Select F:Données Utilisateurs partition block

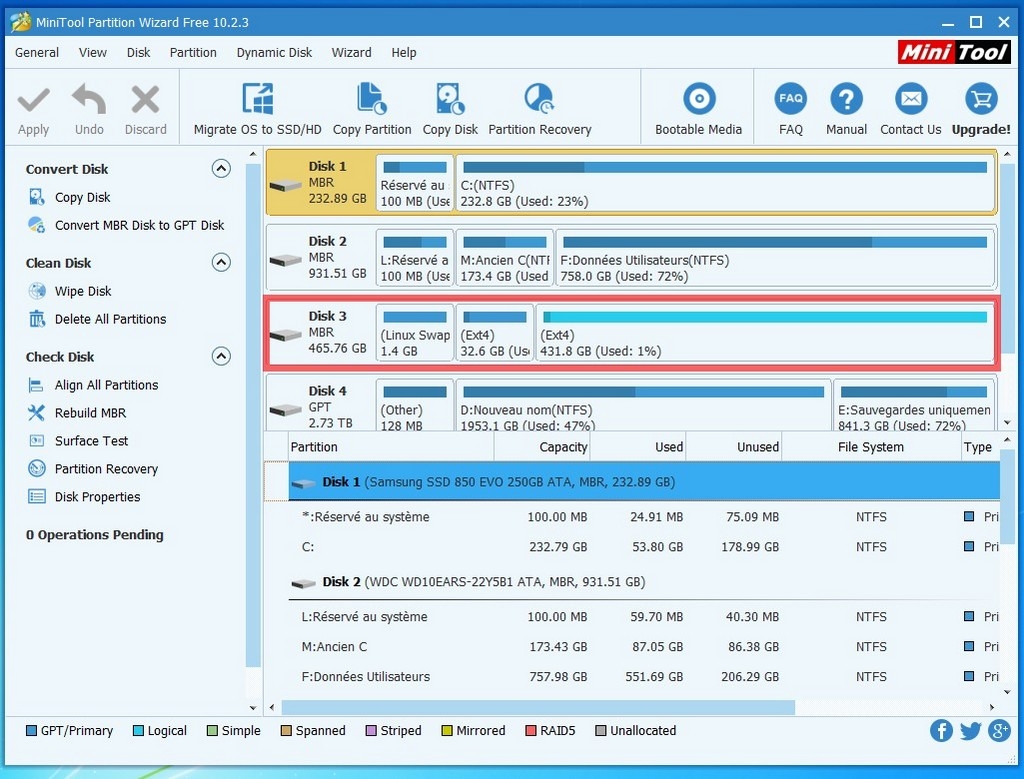(775, 258)
